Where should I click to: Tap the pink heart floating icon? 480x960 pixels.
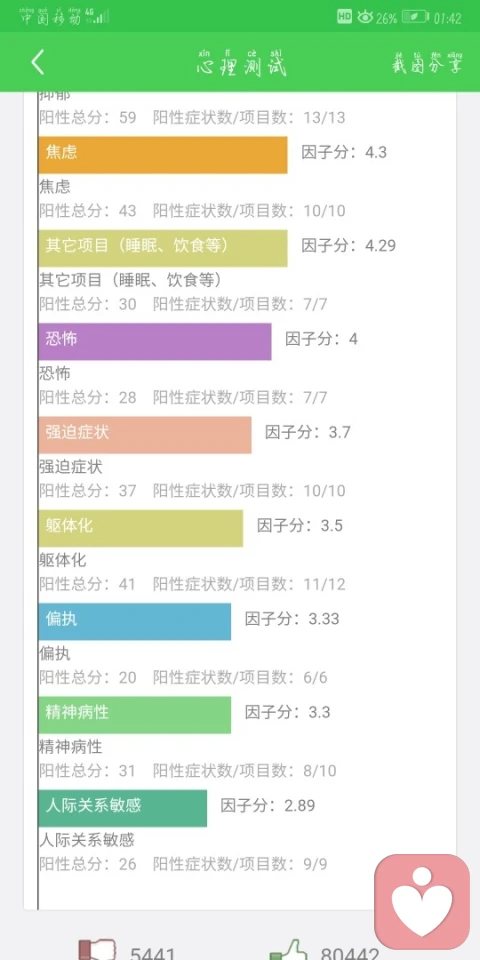pos(422,902)
